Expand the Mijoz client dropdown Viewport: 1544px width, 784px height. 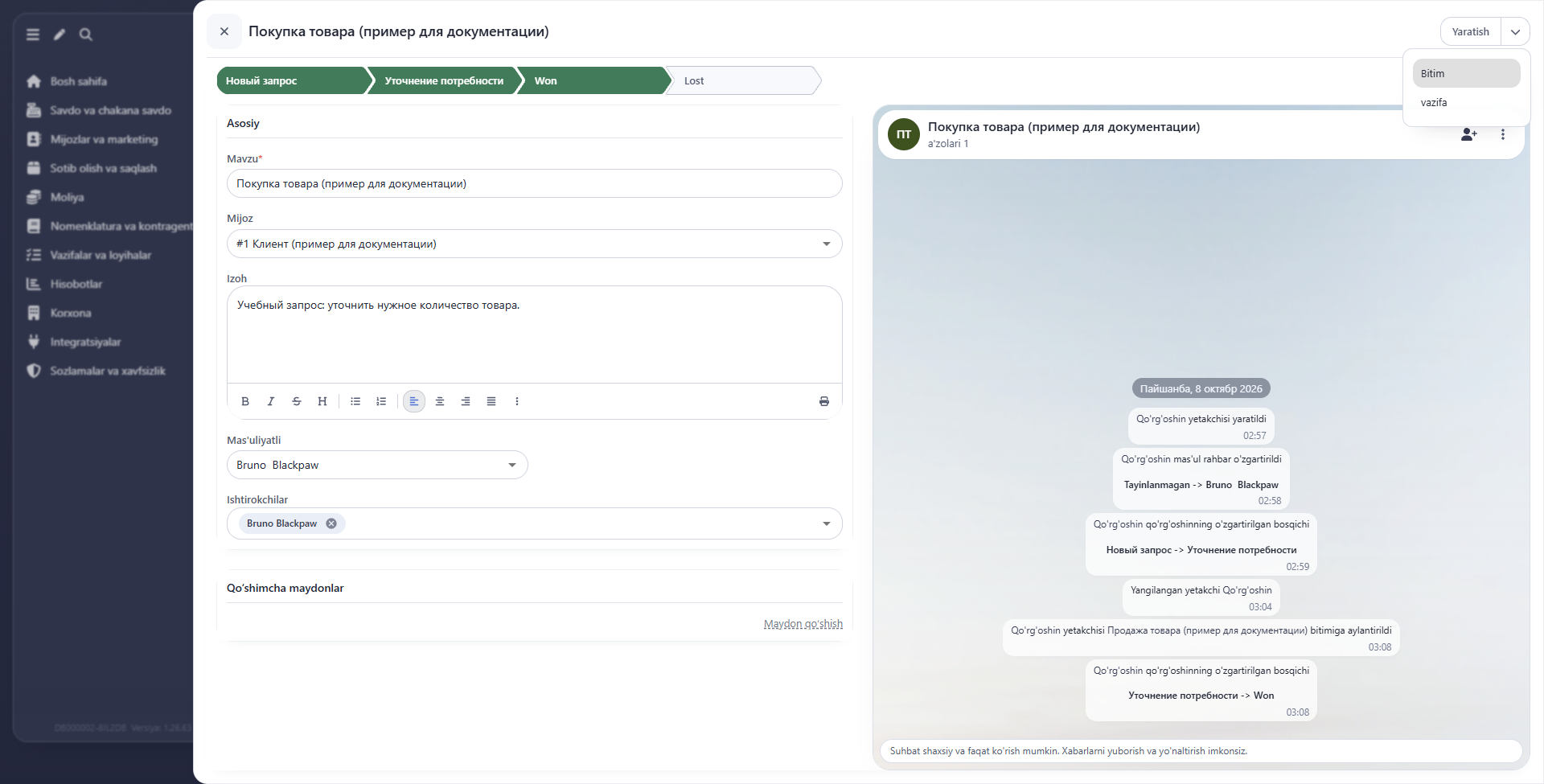826,244
